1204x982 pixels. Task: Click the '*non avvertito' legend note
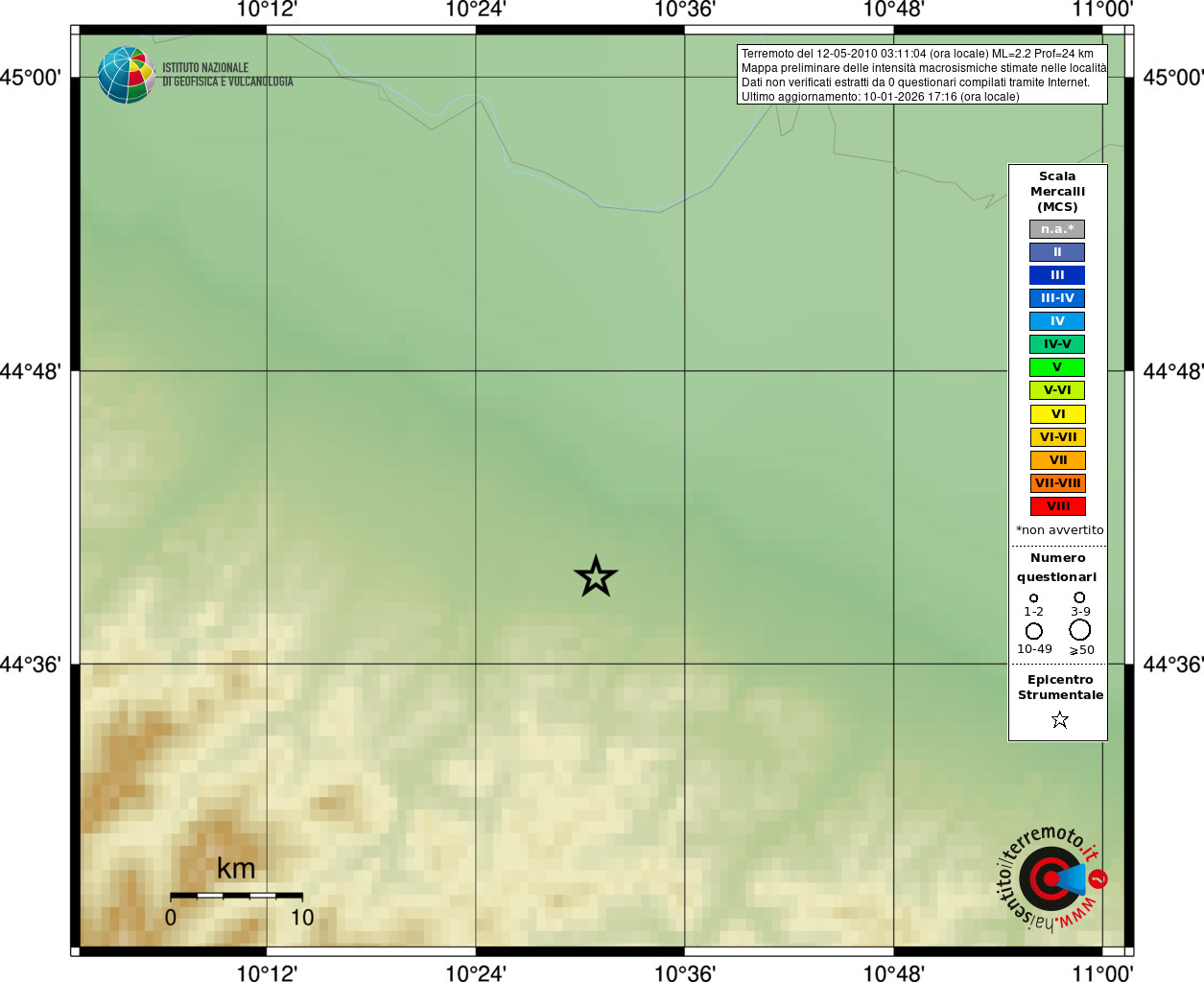click(x=1059, y=530)
